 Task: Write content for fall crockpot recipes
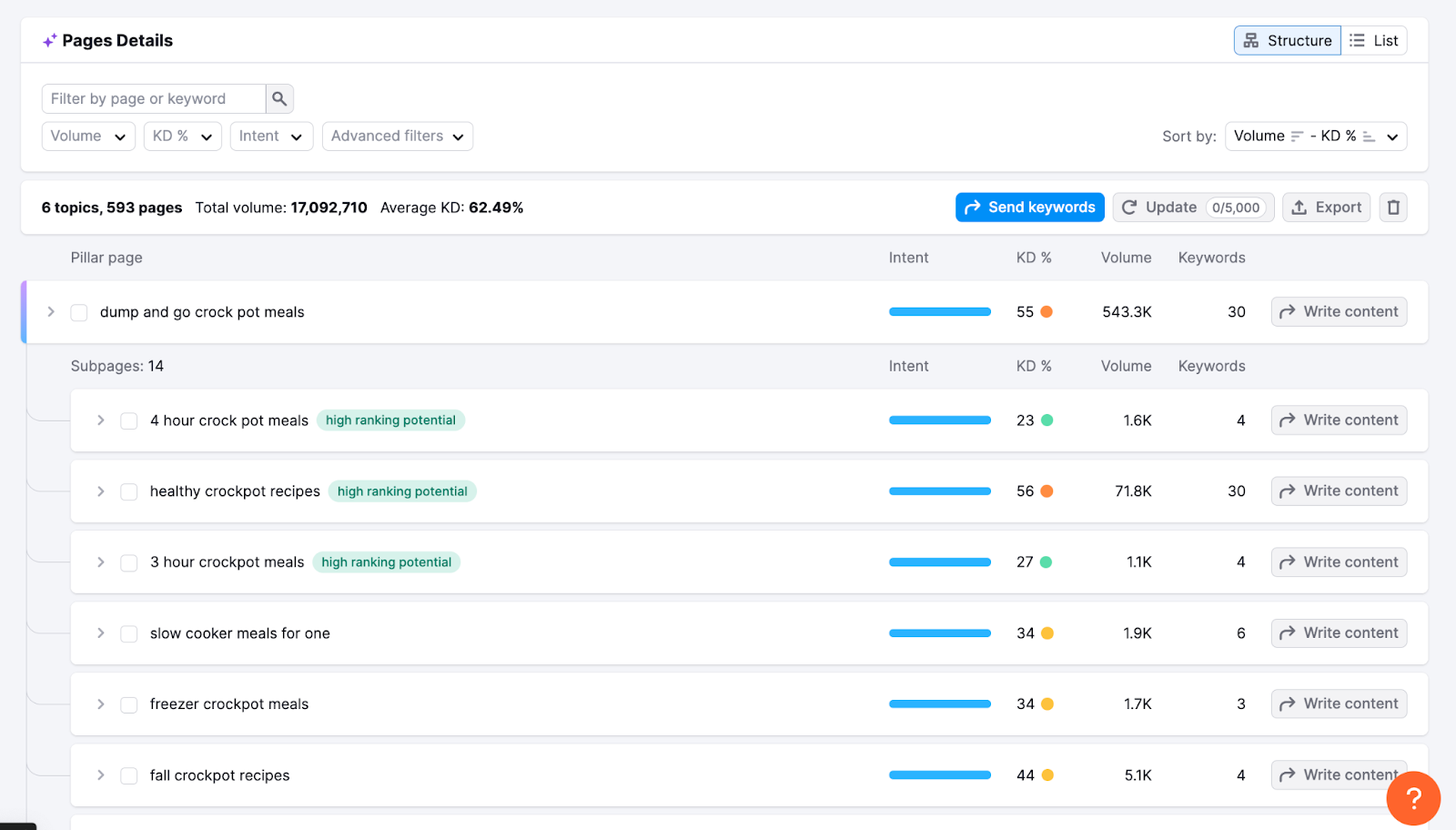click(1340, 775)
